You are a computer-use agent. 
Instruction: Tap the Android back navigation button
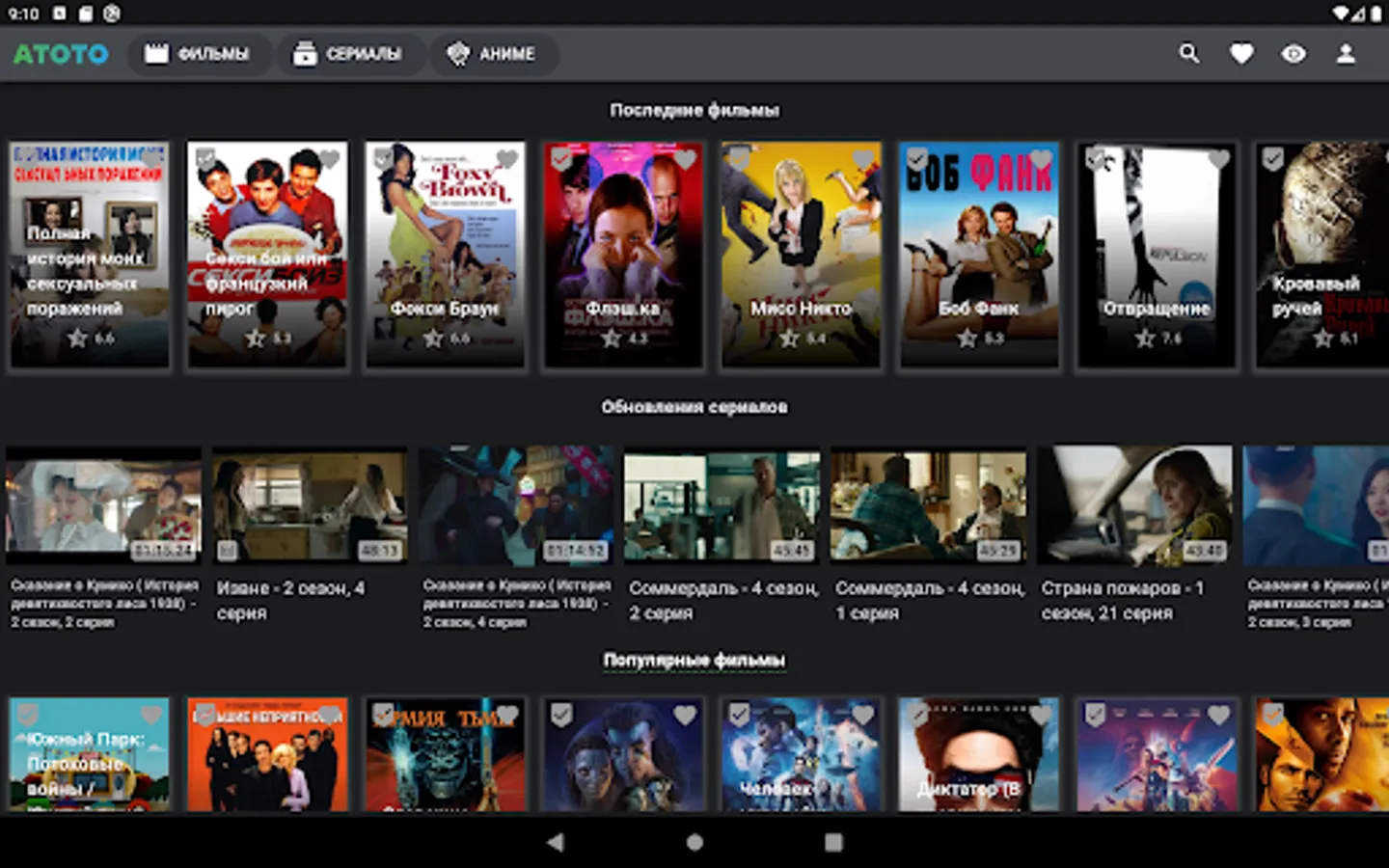click(555, 842)
